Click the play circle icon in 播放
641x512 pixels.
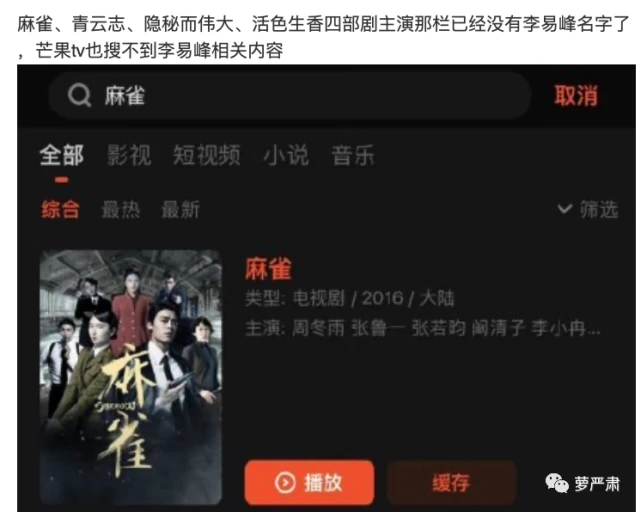point(285,483)
